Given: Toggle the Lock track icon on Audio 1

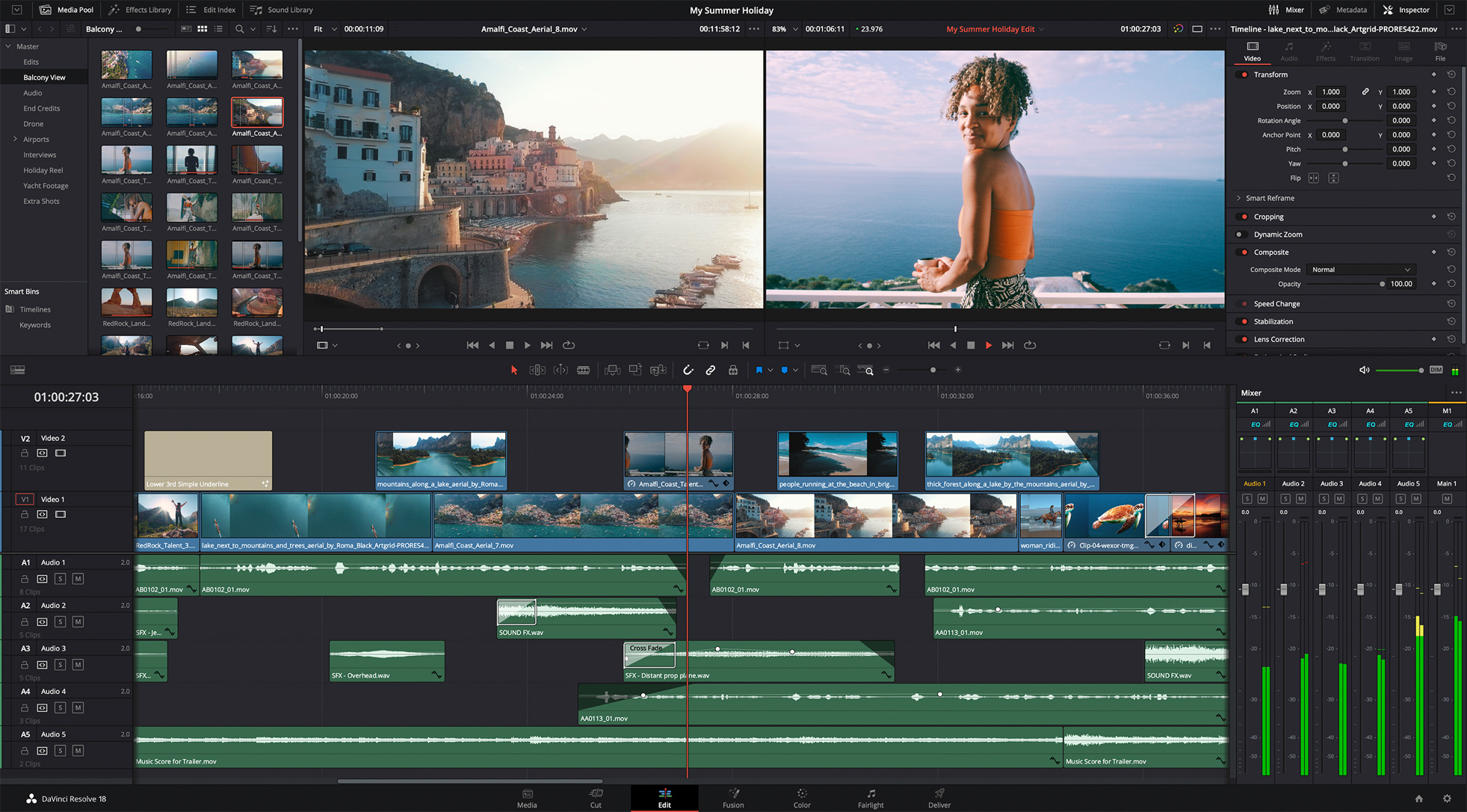Looking at the screenshot, I should [24, 578].
